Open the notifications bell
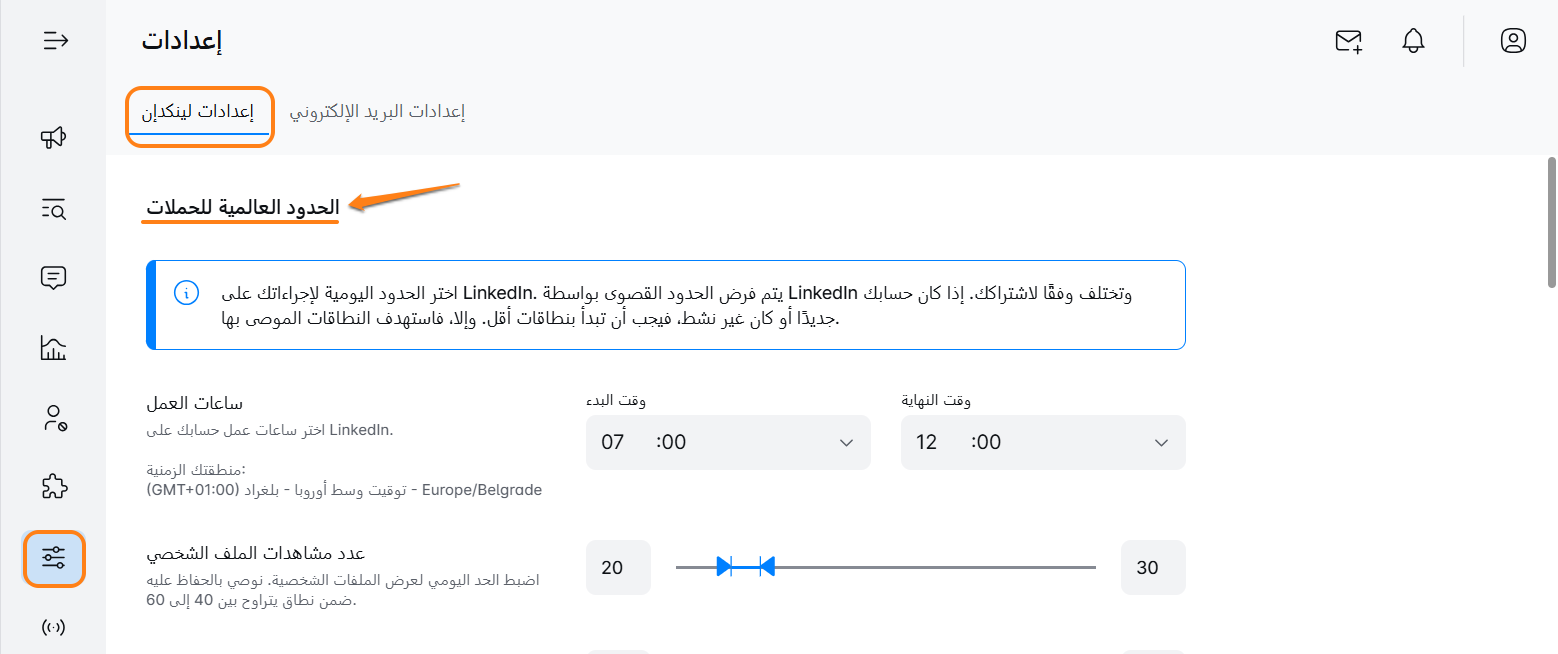 [1413, 41]
